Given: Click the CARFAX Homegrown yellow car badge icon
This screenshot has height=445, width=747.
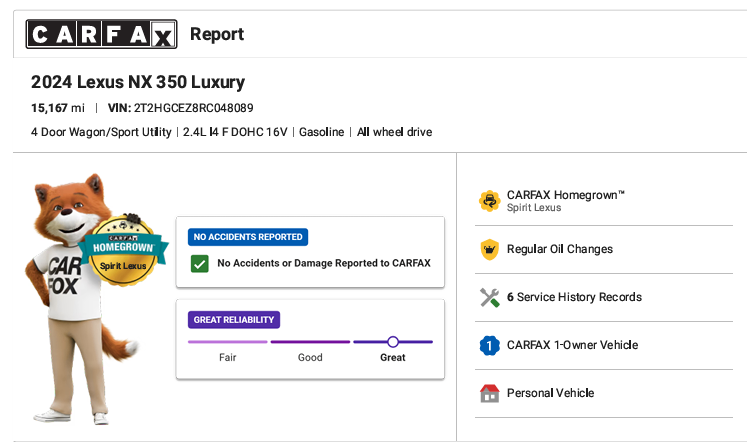Looking at the screenshot, I should [x=489, y=201].
